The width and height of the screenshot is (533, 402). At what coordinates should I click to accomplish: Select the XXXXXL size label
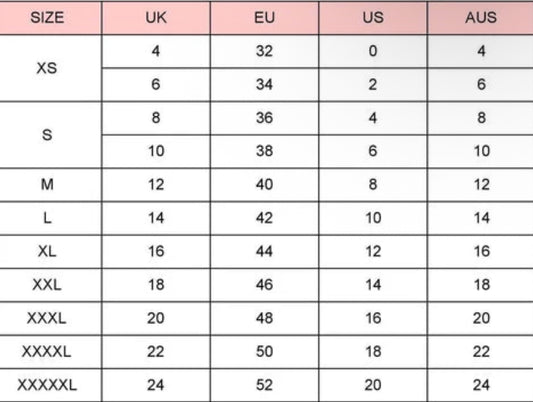click(47, 385)
